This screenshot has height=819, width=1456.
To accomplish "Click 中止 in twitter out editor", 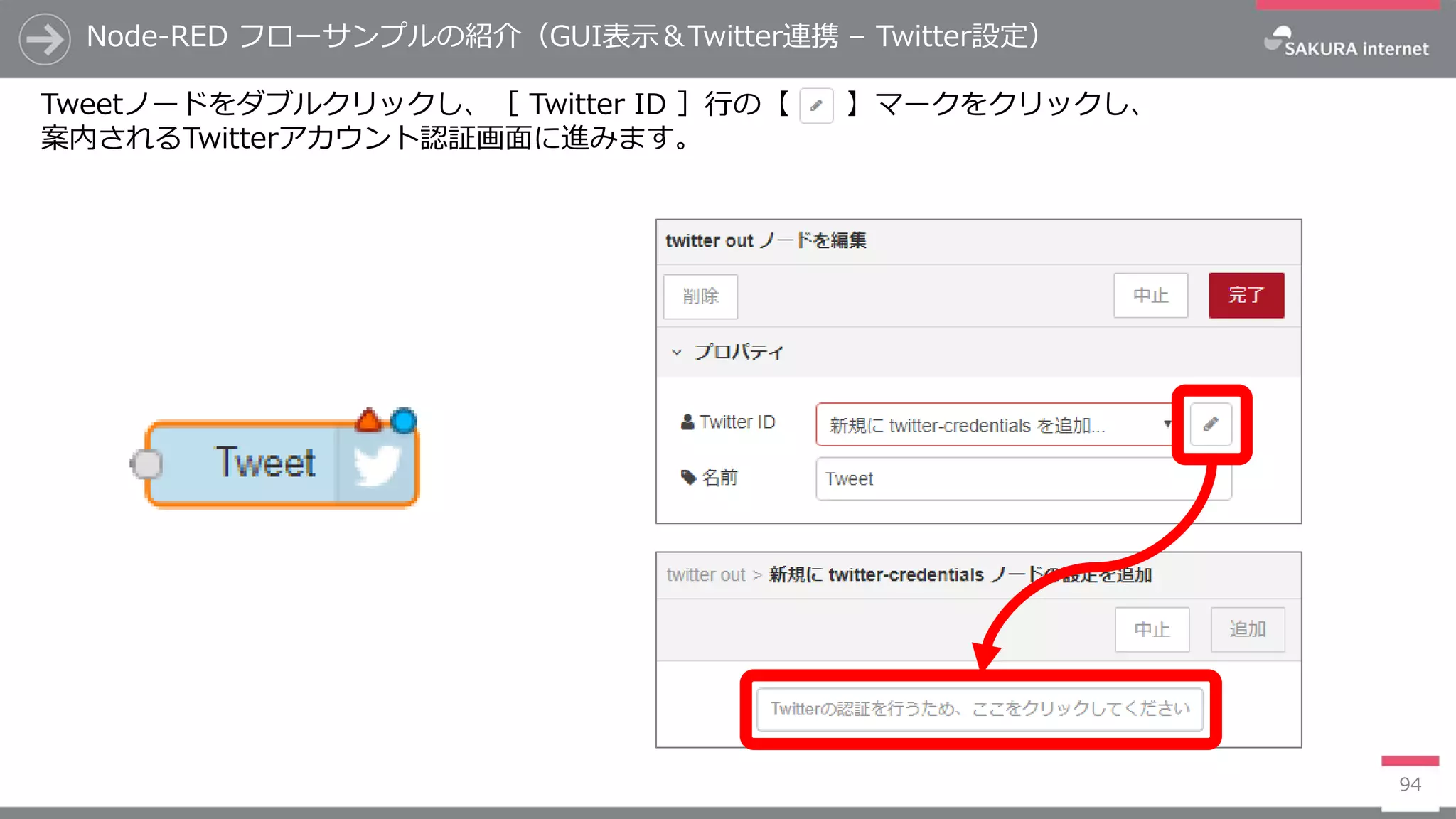I will 1150,295.
